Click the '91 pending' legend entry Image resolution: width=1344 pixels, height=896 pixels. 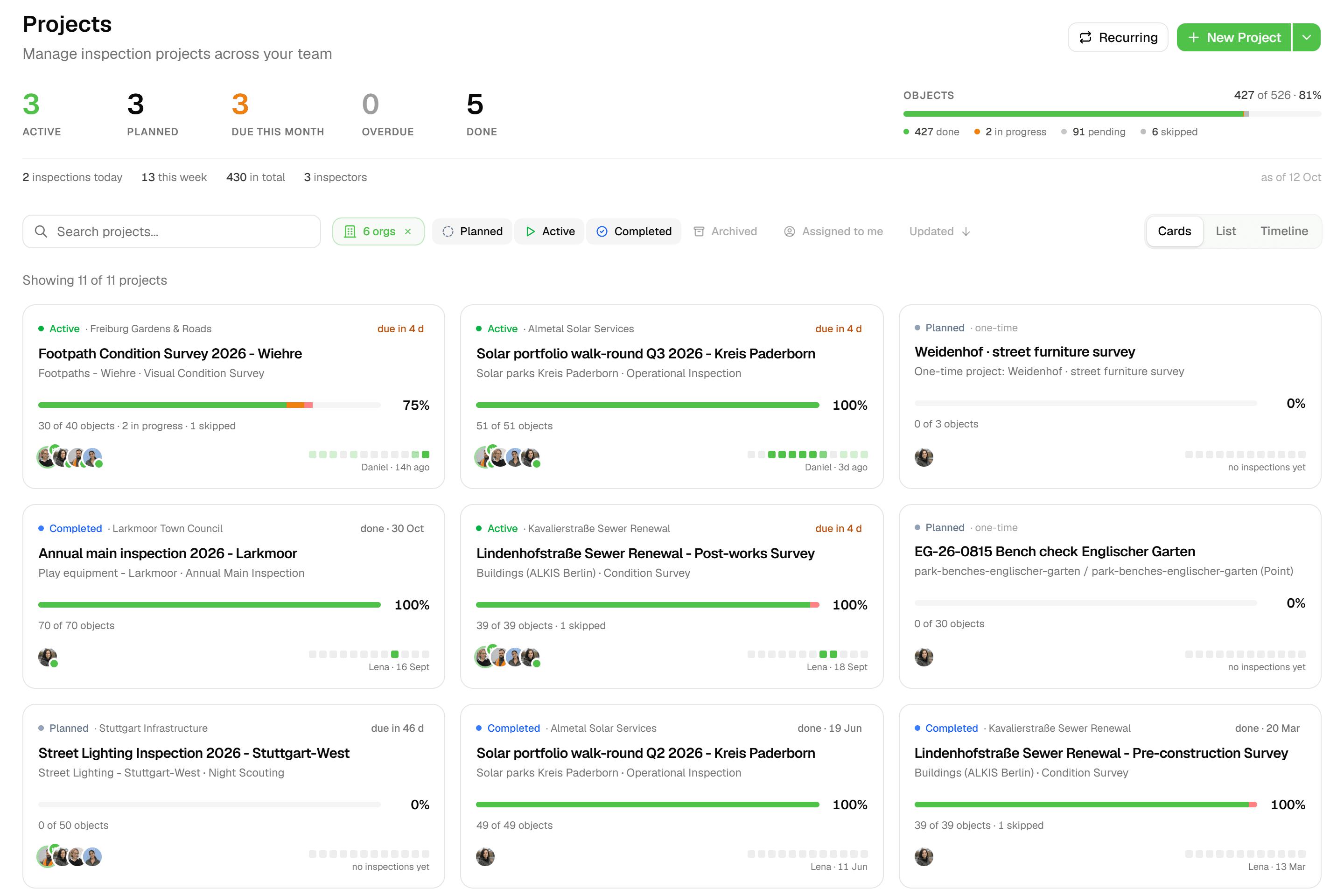point(1093,132)
